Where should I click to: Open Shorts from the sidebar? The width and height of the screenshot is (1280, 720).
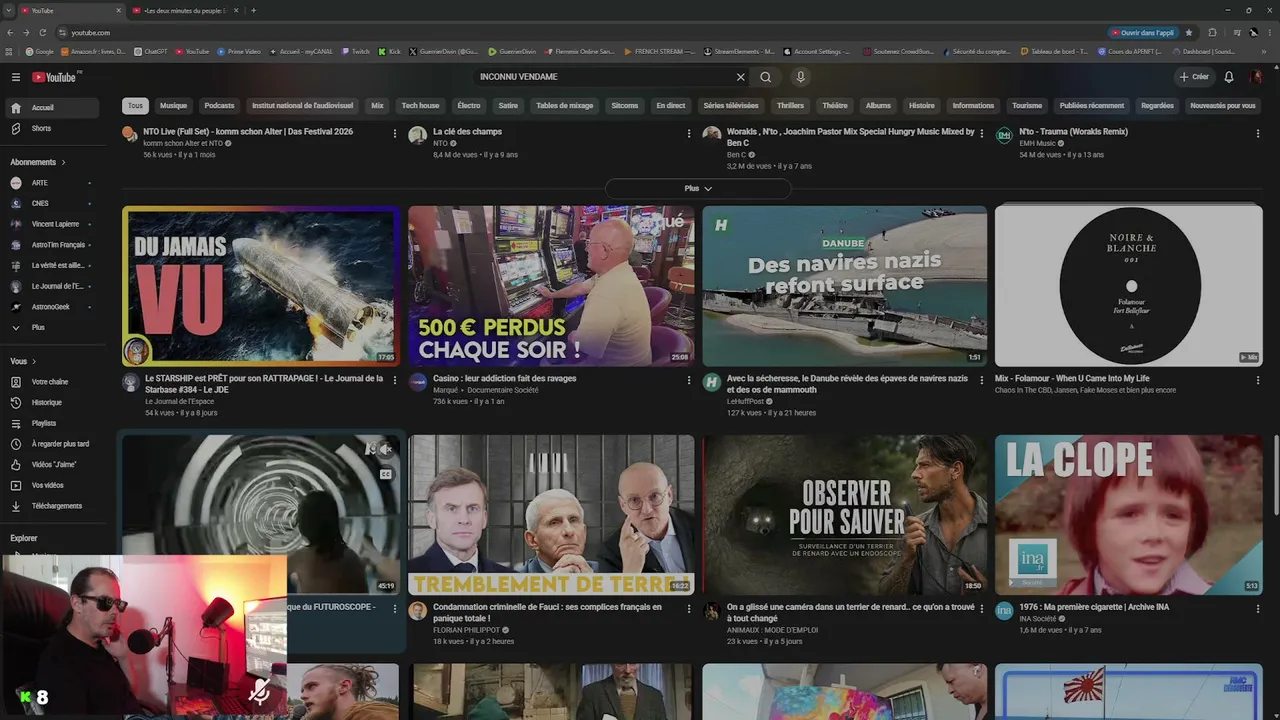pyautogui.click(x=52, y=128)
